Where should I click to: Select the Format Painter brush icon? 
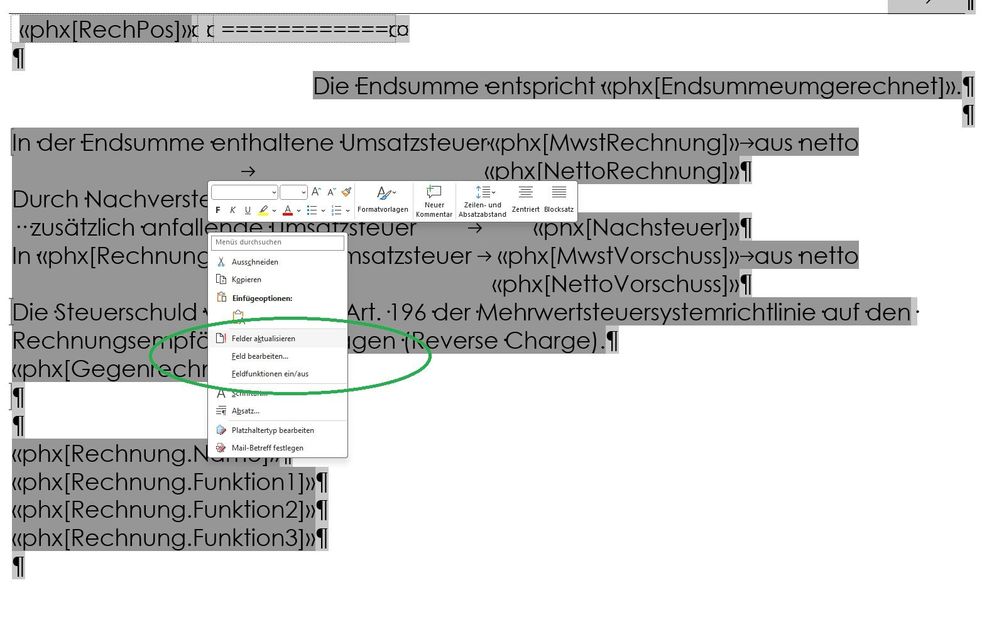346,191
